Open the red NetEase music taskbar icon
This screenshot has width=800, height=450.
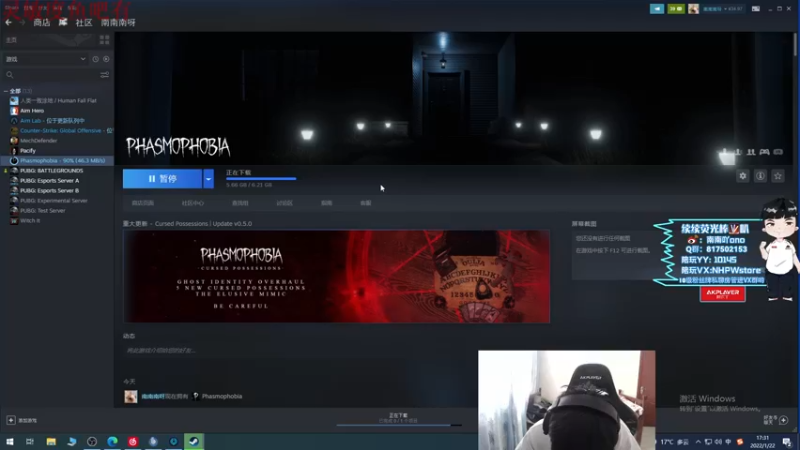pos(133,442)
